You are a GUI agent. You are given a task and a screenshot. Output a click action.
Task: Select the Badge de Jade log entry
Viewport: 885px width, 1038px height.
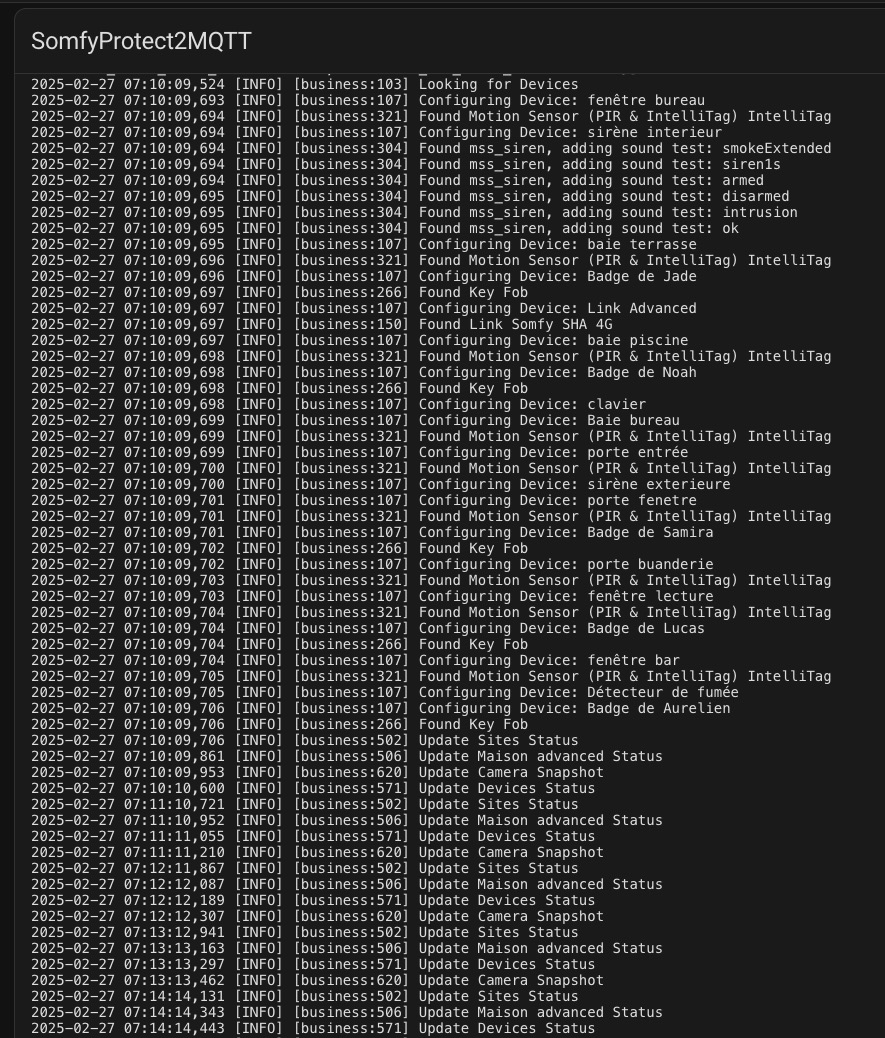click(x=363, y=276)
